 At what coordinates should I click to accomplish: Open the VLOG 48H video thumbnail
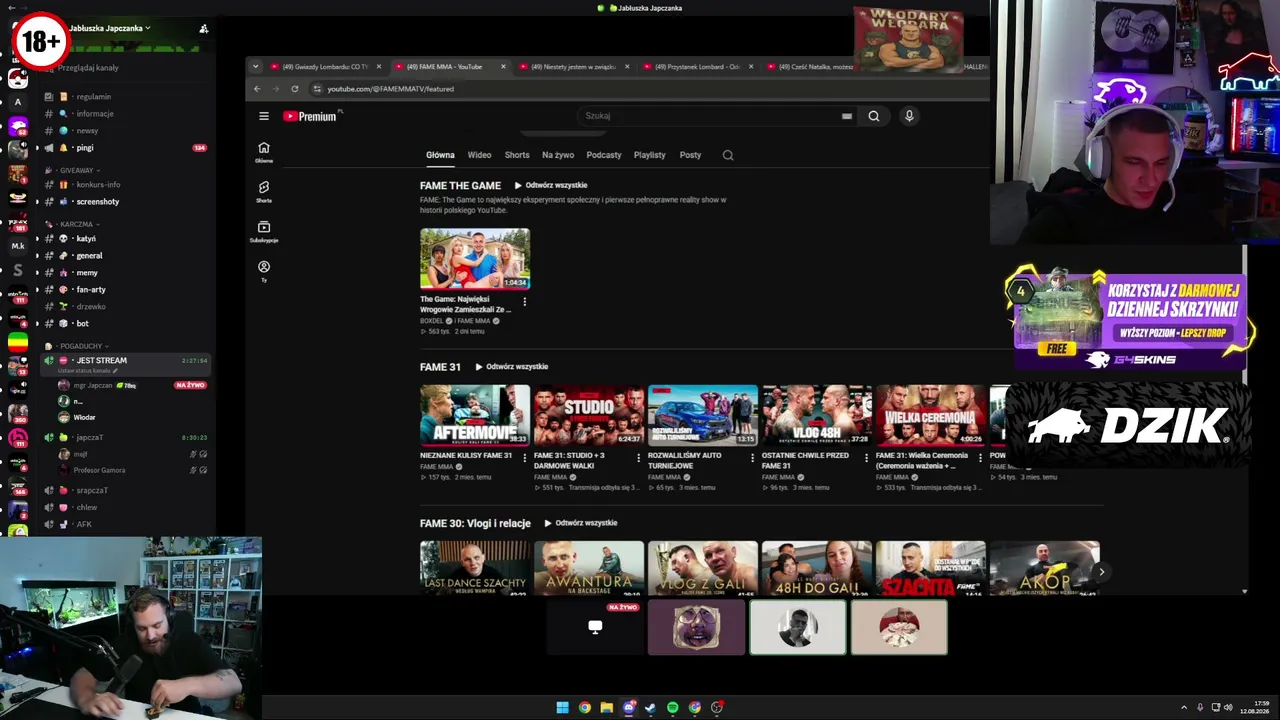tap(817, 415)
